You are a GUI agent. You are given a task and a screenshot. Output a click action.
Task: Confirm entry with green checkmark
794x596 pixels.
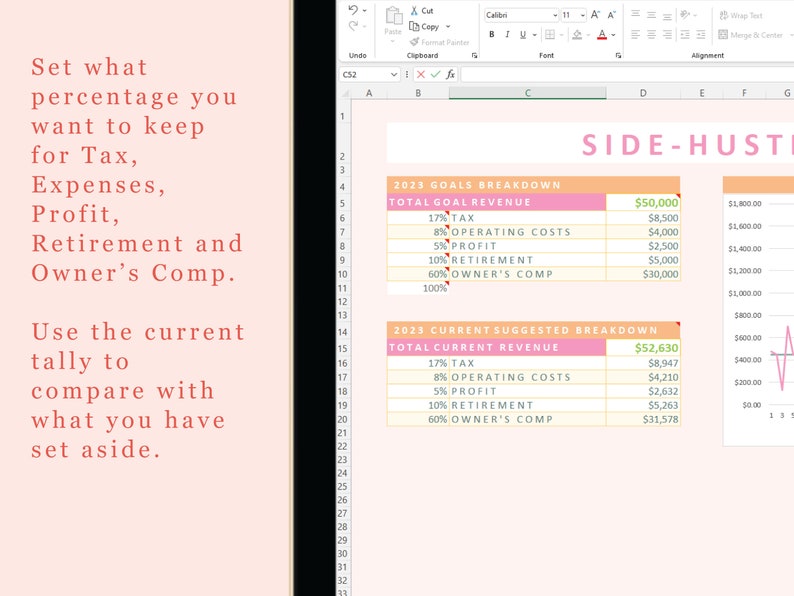point(435,75)
